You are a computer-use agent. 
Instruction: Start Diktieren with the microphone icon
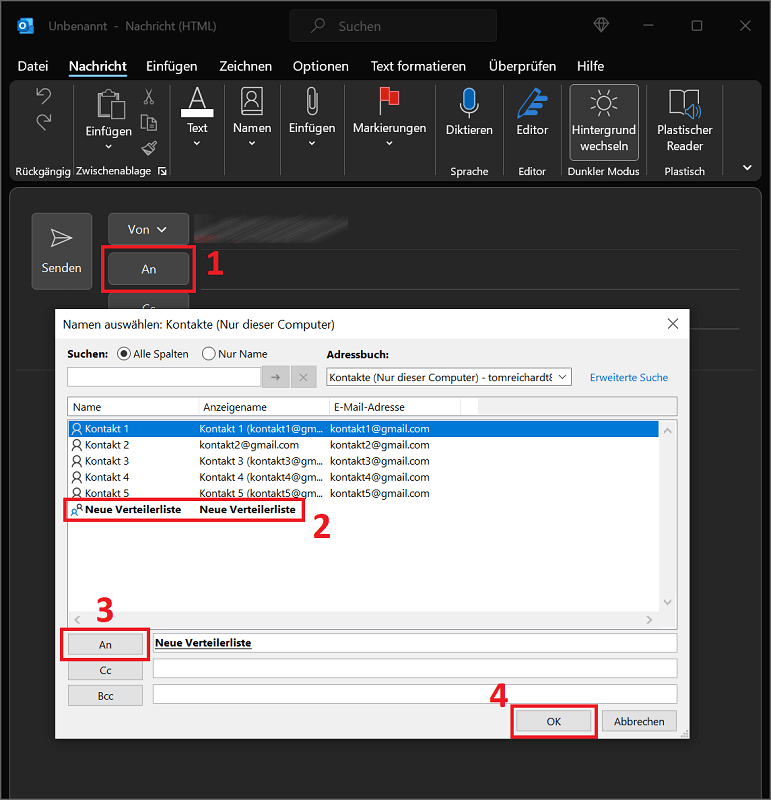[x=468, y=102]
